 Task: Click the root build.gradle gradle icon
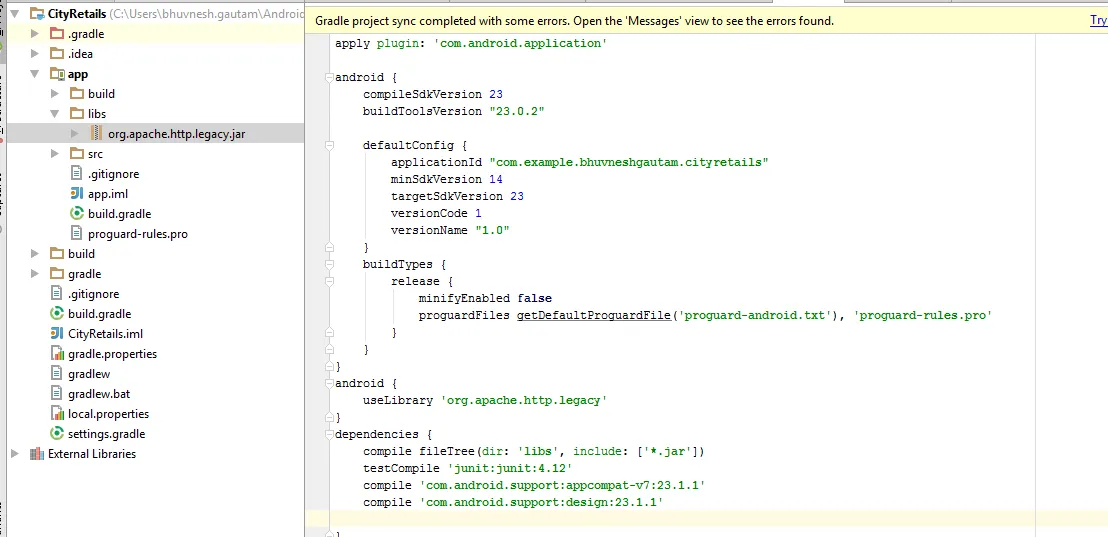[57, 314]
